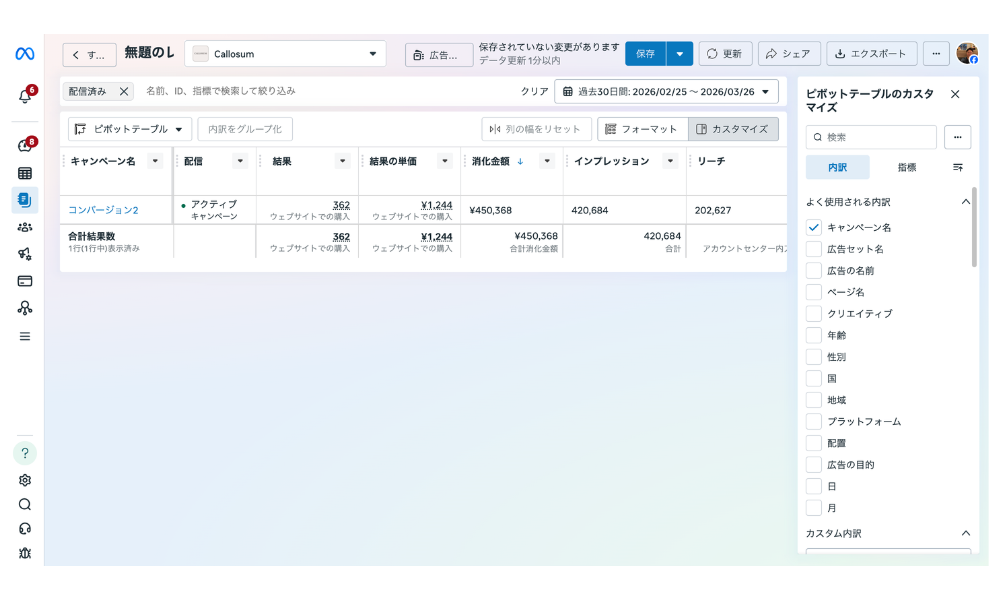Screen dimensions: 1000x600
Task: Switch to the 指標 tab
Action: (x=906, y=168)
